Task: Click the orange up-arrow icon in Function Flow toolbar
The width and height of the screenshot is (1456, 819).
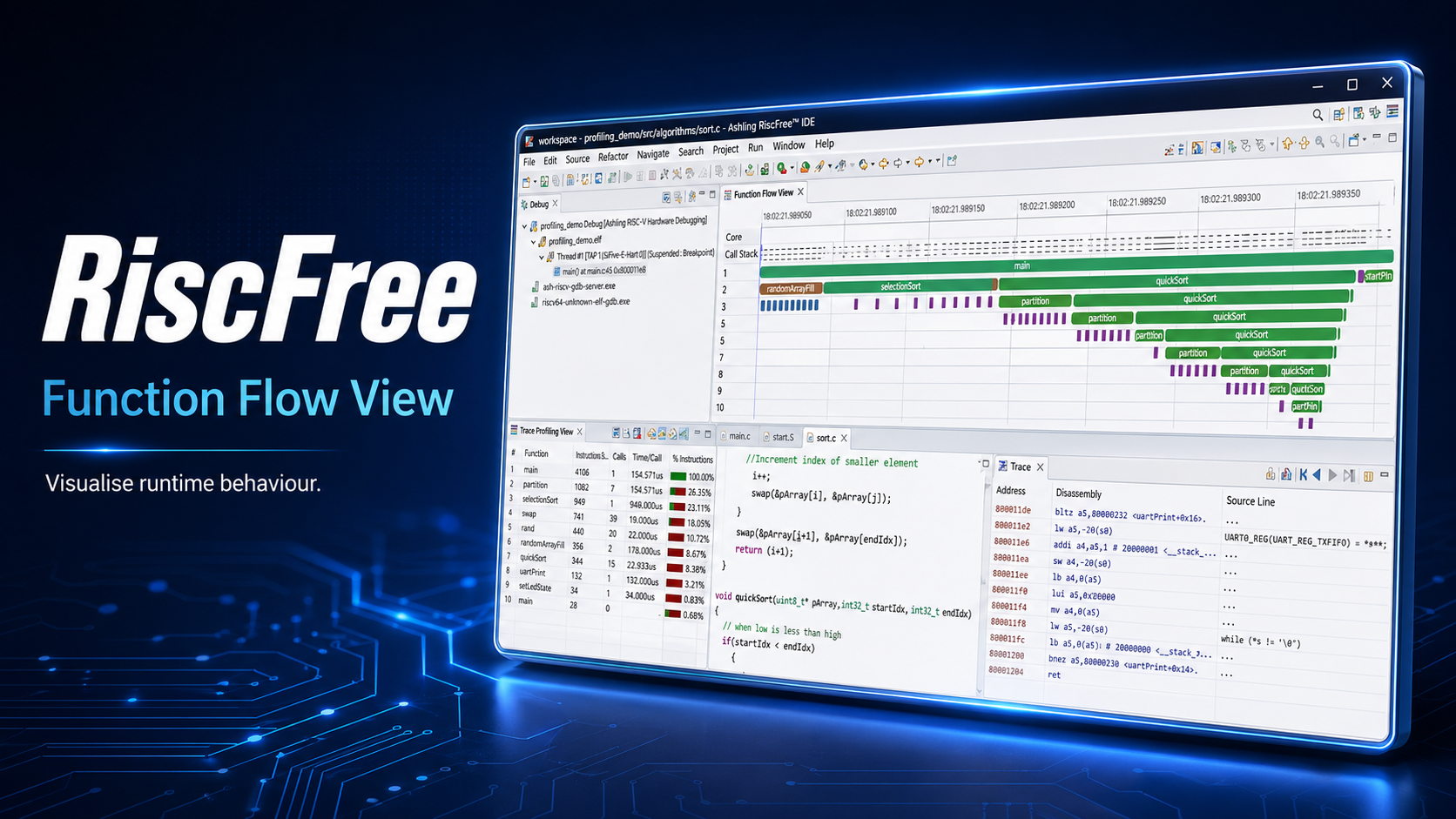Action: coord(1288,144)
